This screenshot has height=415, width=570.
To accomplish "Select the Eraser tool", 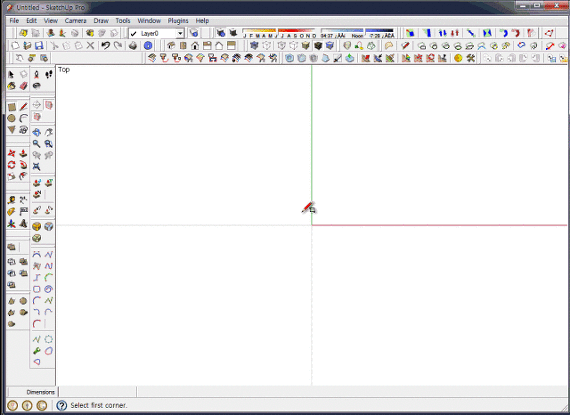I will (24, 86).
